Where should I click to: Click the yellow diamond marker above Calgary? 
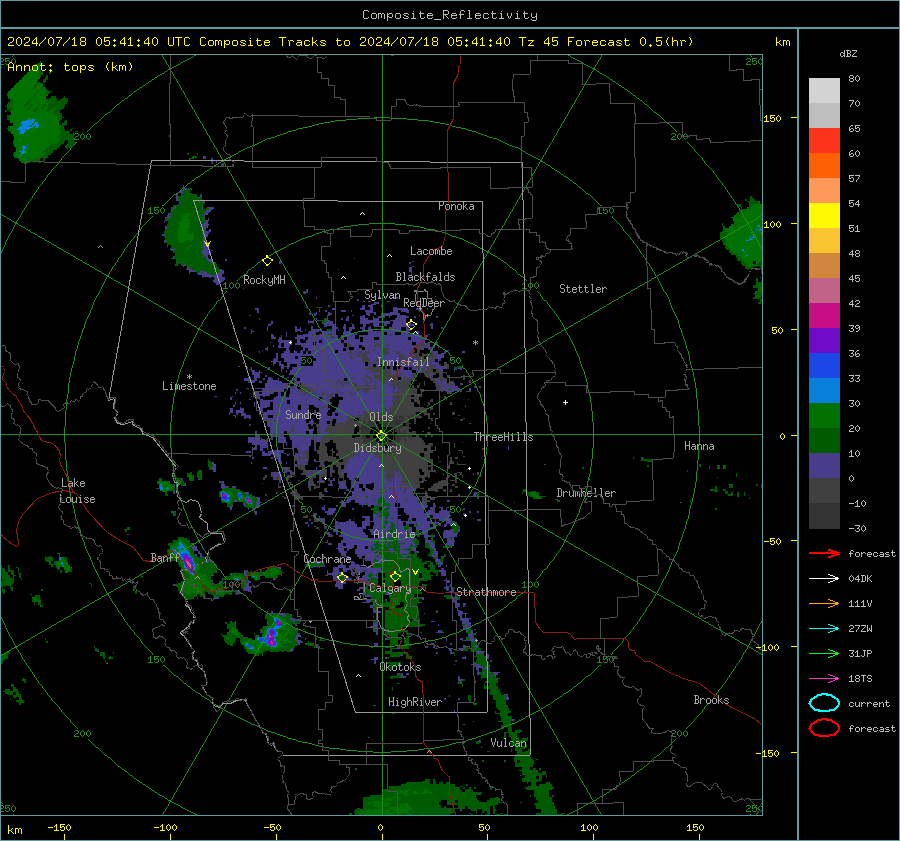(395, 576)
